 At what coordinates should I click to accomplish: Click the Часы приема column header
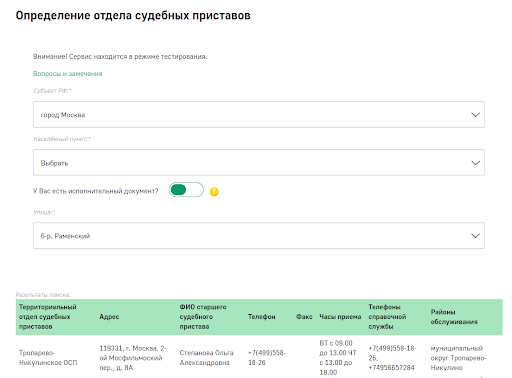tap(340, 317)
